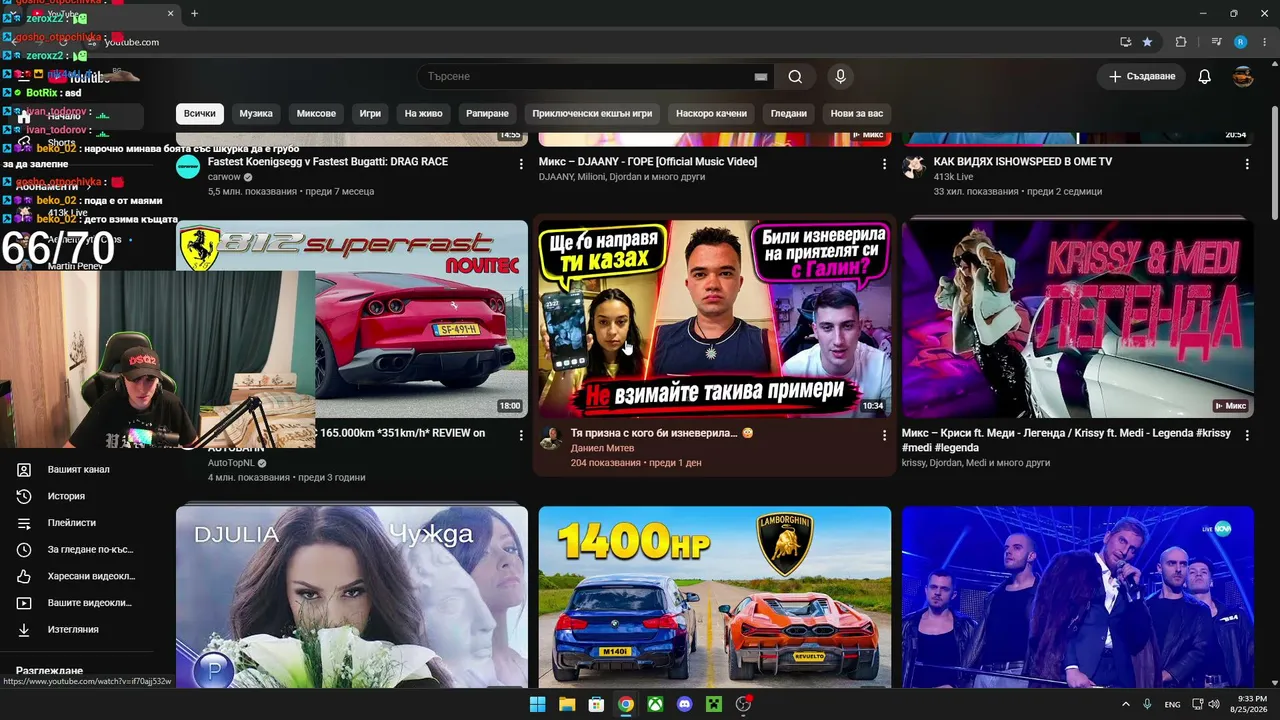Open the Fastest Koenigsegg v Fastest Bugatti title

click(x=328, y=162)
